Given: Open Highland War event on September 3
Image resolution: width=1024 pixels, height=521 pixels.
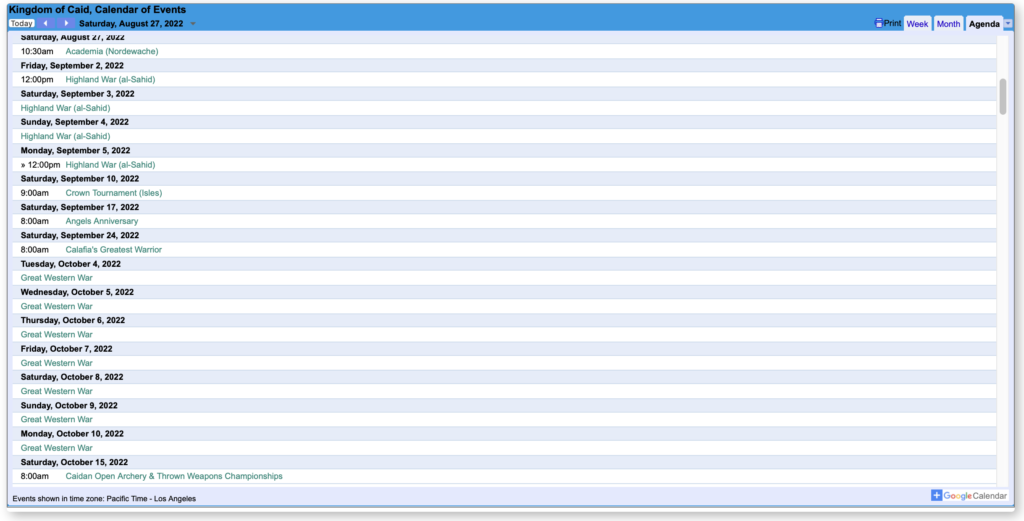Looking at the screenshot, I should pyautogui.click(x=65, y=108).
